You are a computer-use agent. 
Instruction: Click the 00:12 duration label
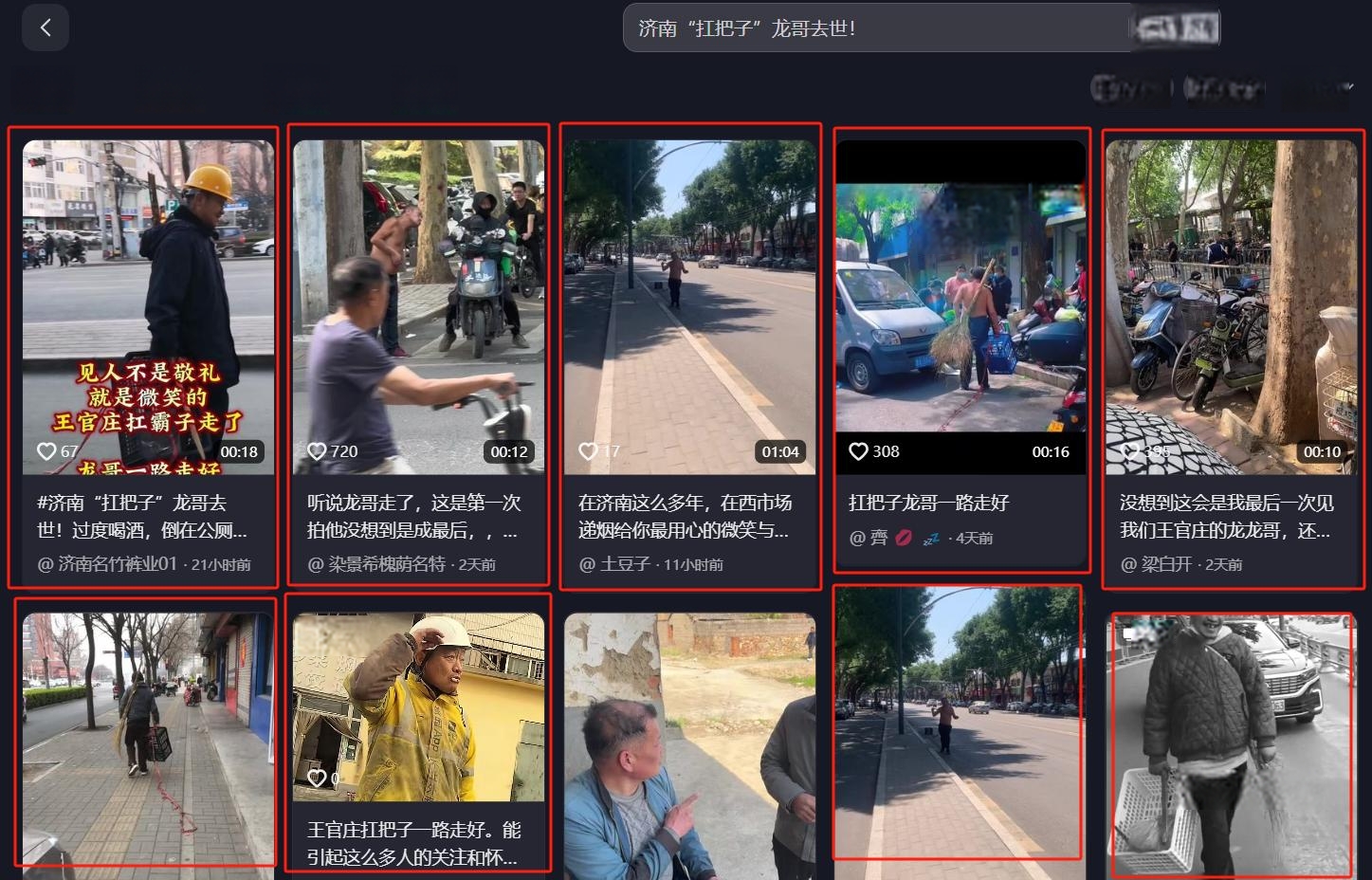[509, 451]
